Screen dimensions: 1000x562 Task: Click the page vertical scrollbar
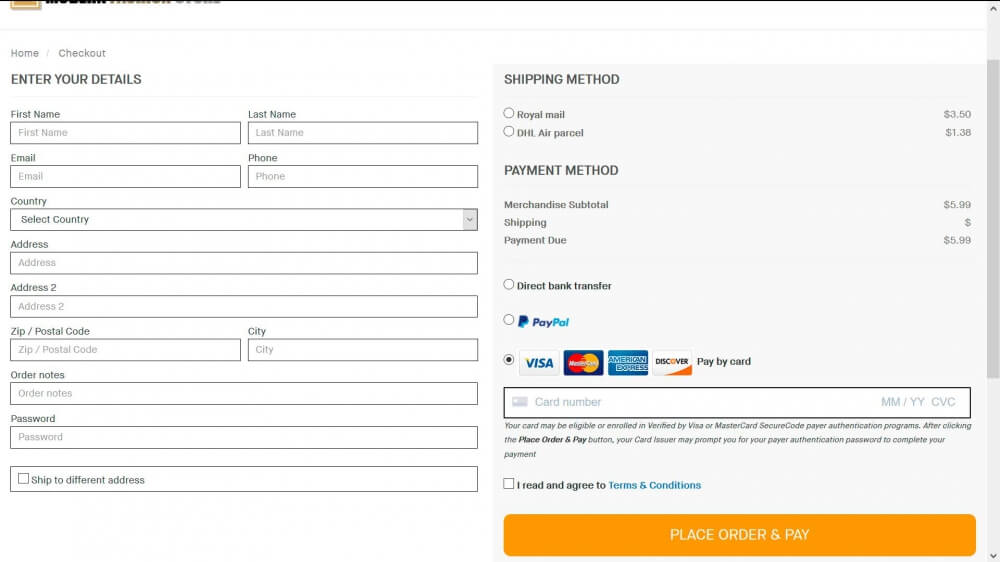[x=993, y=219]
